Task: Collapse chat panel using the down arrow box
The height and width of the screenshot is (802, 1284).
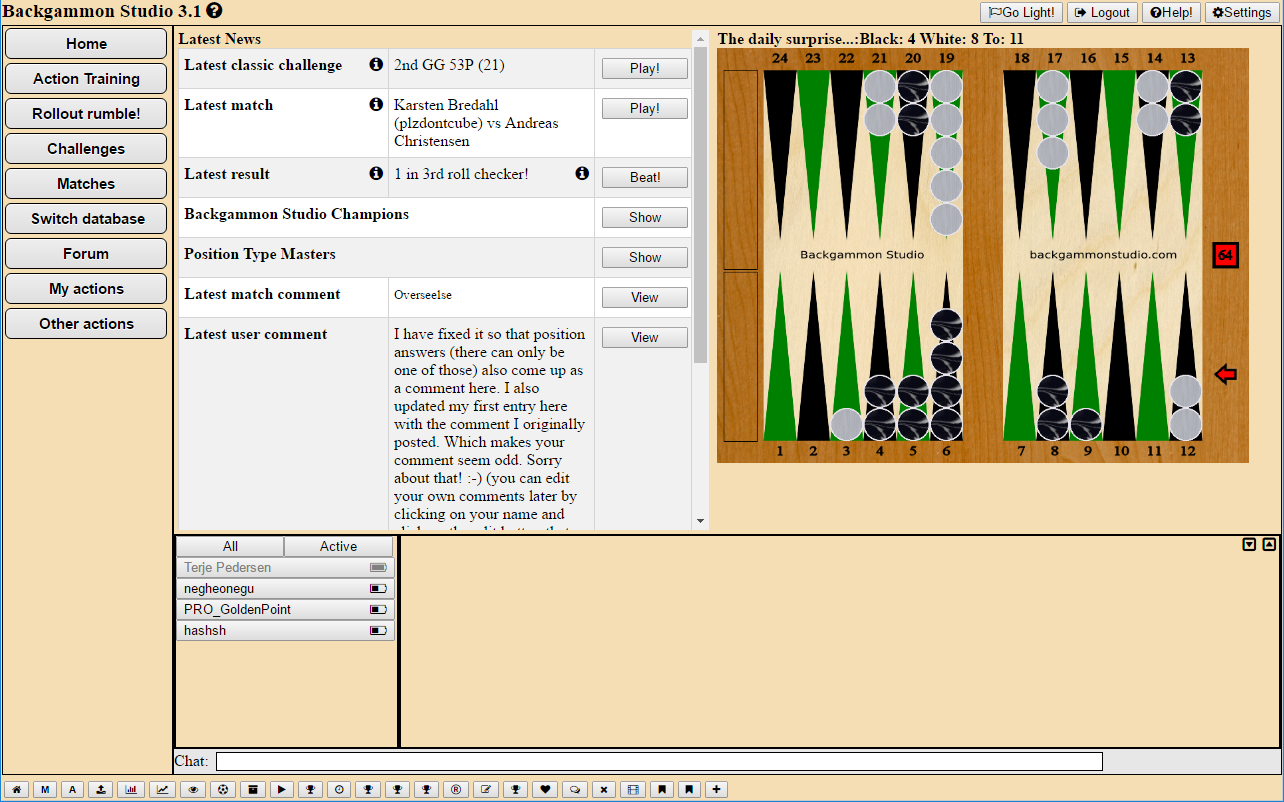Action: click(x=1249, y=545)
